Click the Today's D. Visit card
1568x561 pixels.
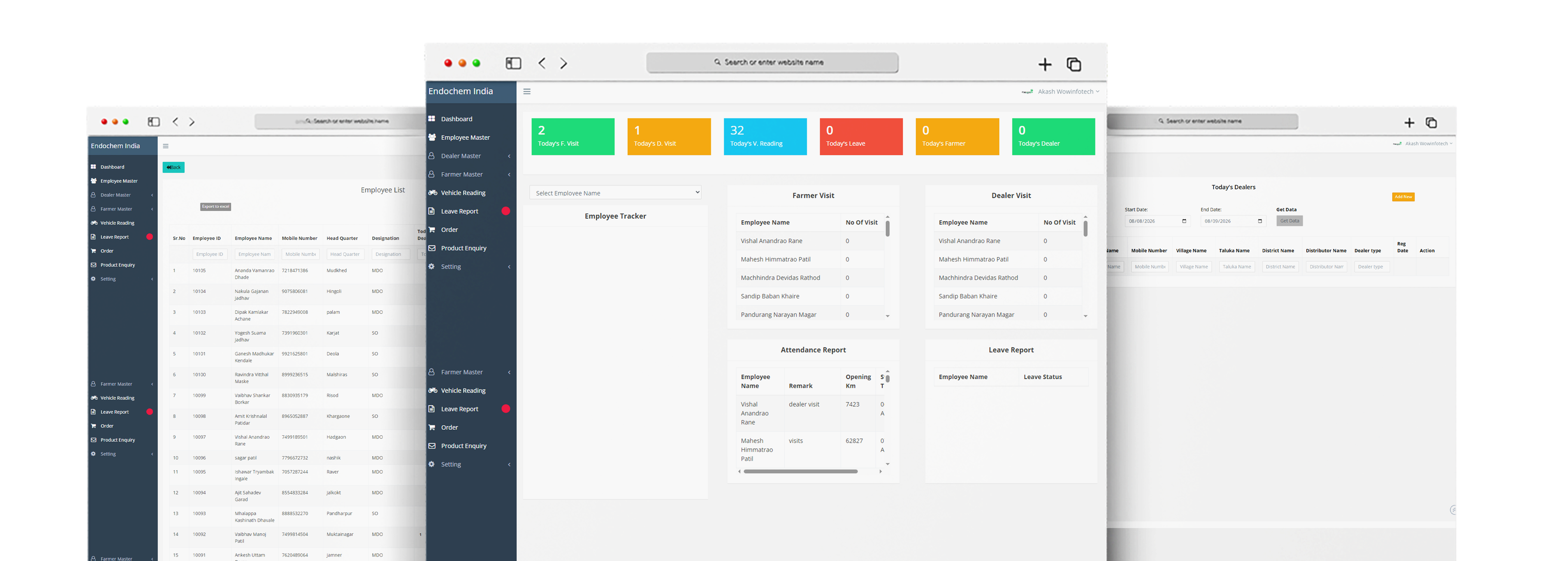pyautogui.click(x=669, y=137)
